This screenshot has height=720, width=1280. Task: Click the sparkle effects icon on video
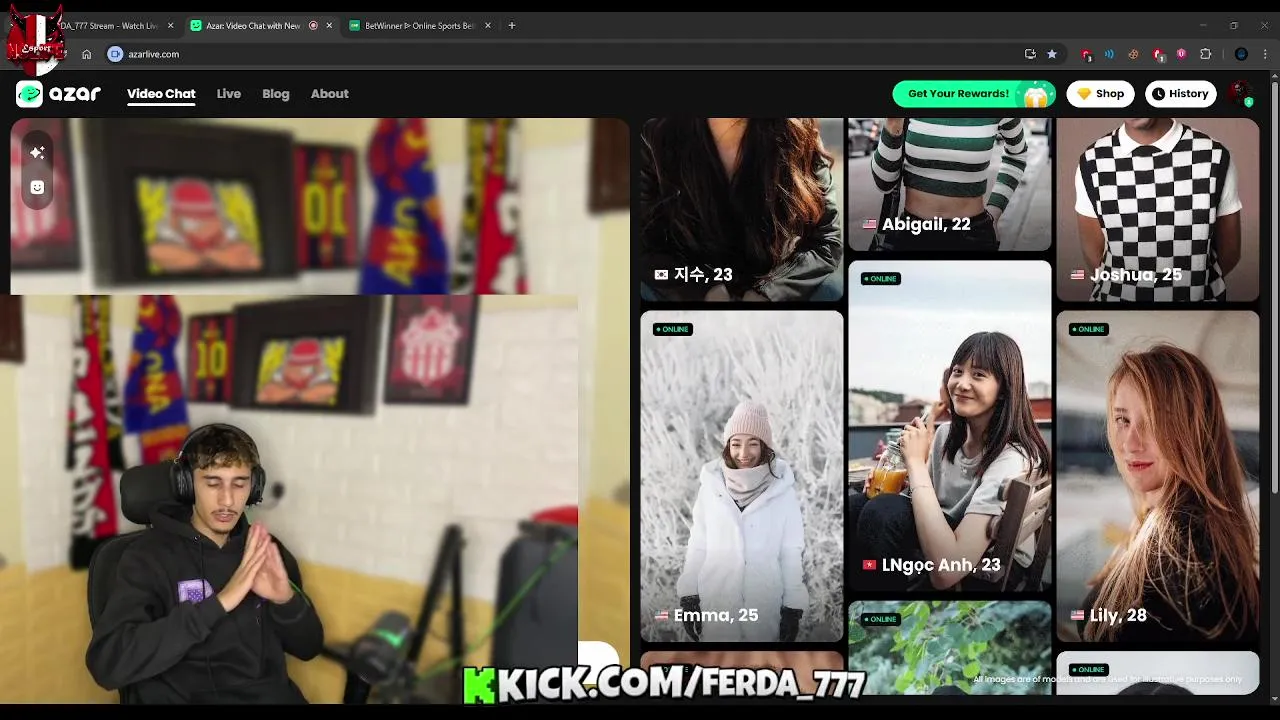tap(37, 152)
